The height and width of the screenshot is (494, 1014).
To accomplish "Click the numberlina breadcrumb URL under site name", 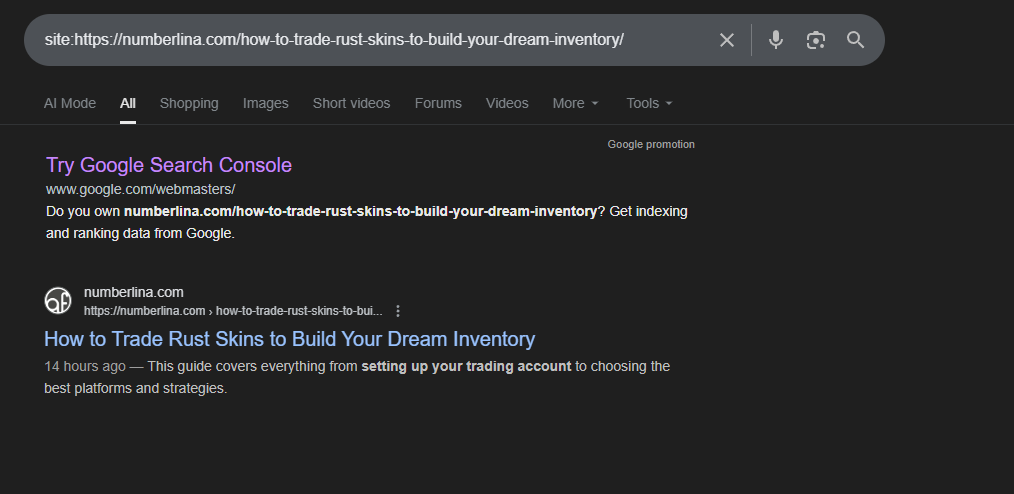I will point(233,311).
